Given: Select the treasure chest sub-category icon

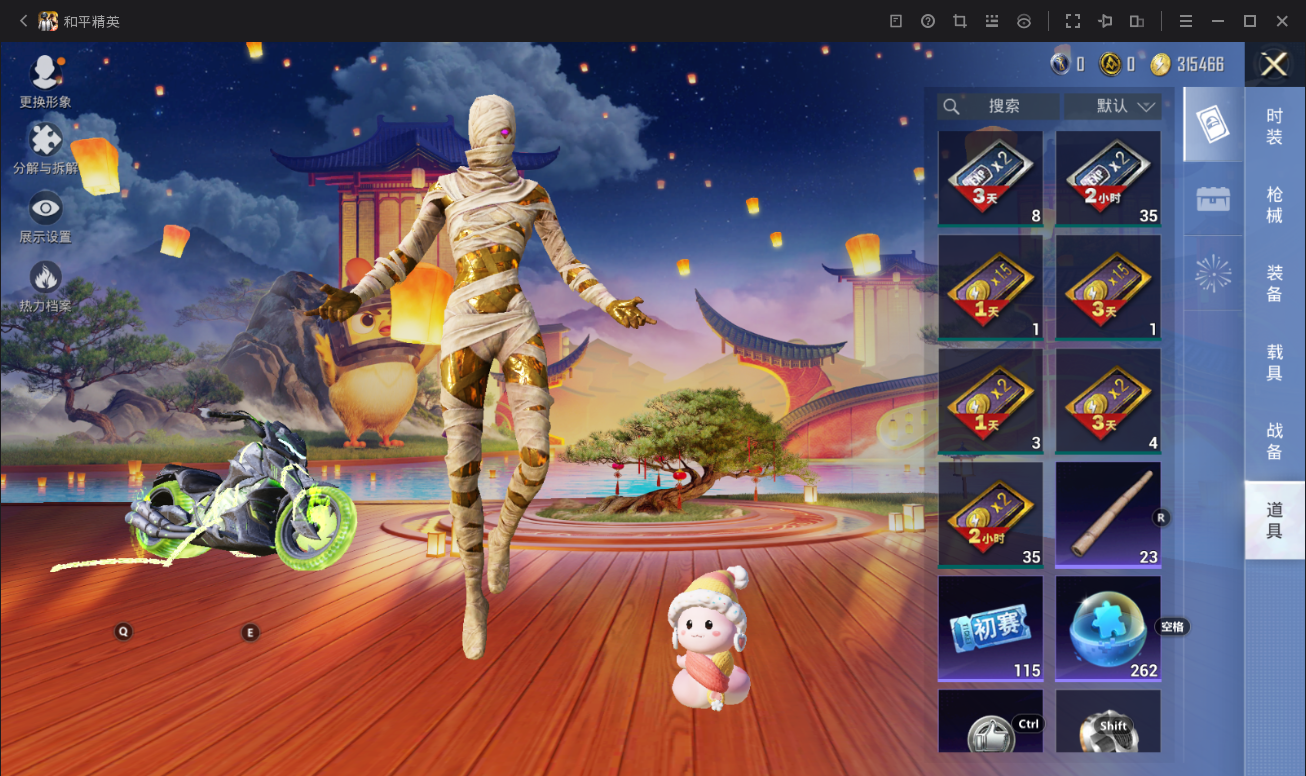Looking at the screenshot, I should pyautogui.click(x=1213, y=199).
